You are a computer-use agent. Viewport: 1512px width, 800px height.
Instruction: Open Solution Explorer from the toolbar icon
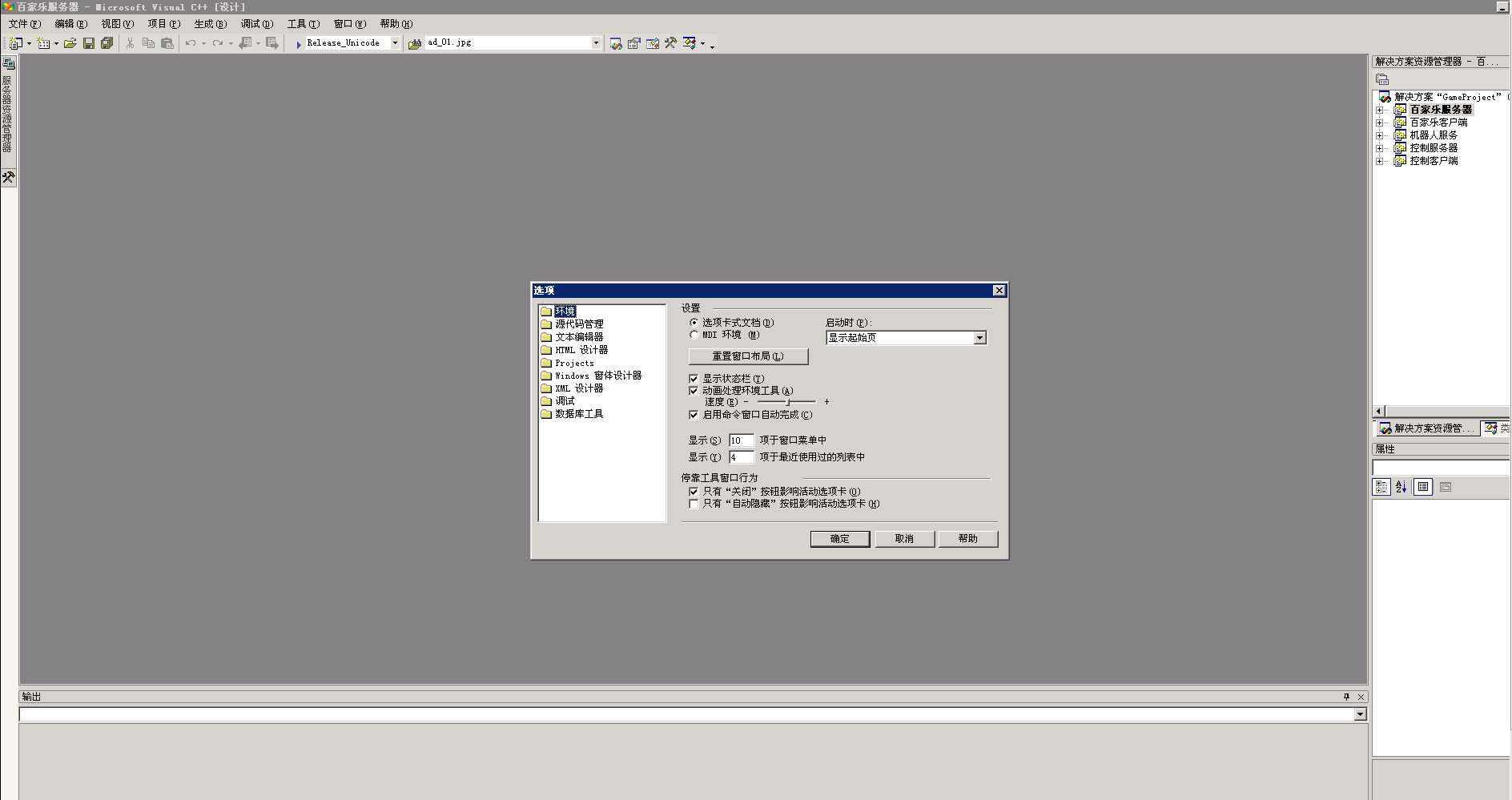click(x=615, y=43)
